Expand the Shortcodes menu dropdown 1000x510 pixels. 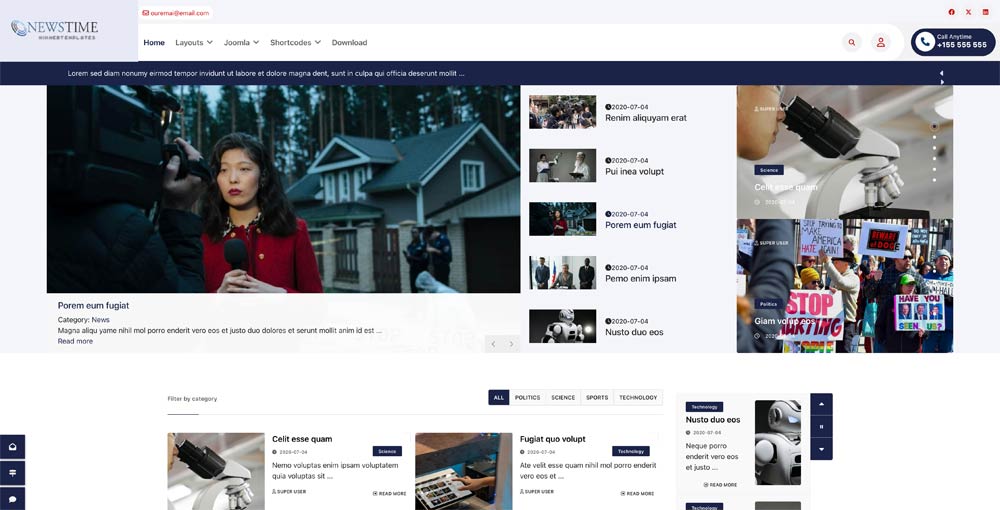point(295,43)
